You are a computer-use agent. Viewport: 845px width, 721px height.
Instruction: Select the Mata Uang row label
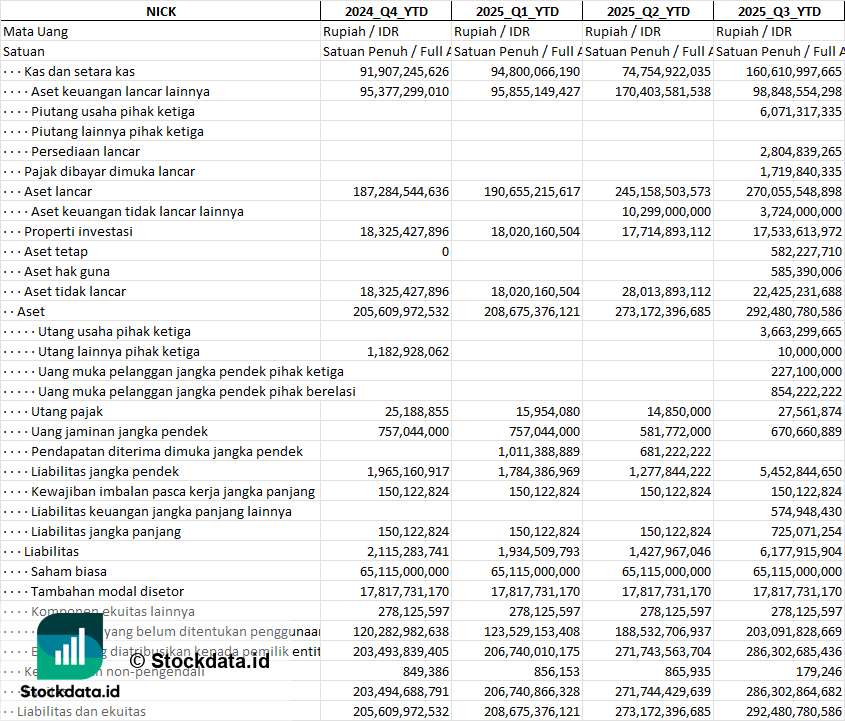pyautogui.click(x=36, y=31)
